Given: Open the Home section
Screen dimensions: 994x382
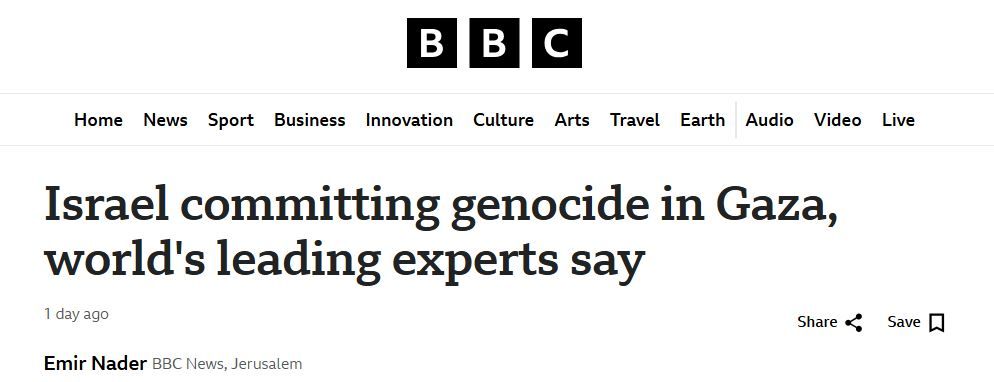Looking at the screenshot, I should [98, 120].
